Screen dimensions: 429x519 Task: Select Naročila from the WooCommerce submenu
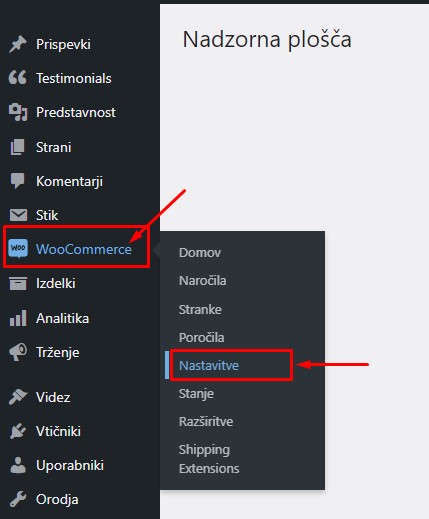tap(203, 281)
